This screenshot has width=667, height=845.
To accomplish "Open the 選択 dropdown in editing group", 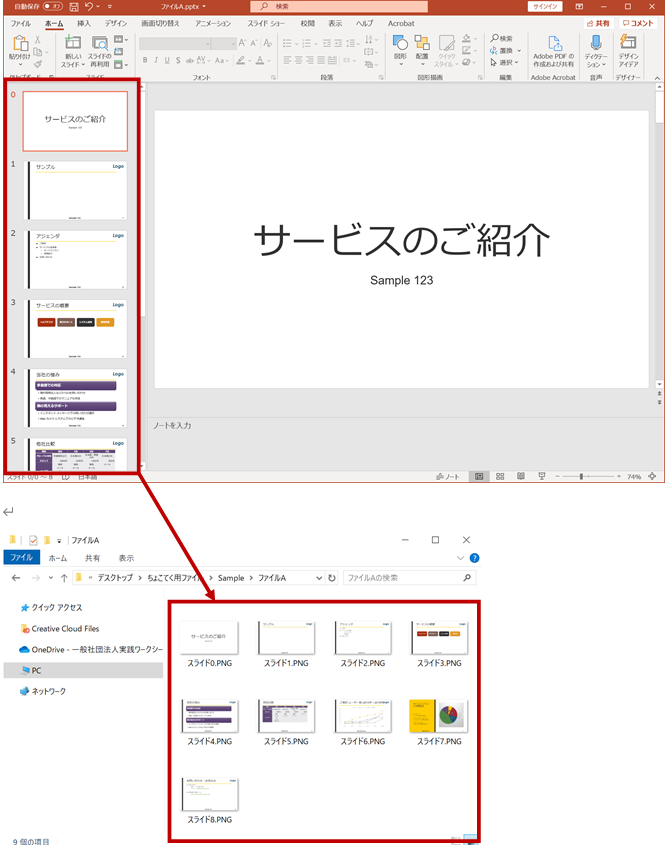I will pos(505,62).
